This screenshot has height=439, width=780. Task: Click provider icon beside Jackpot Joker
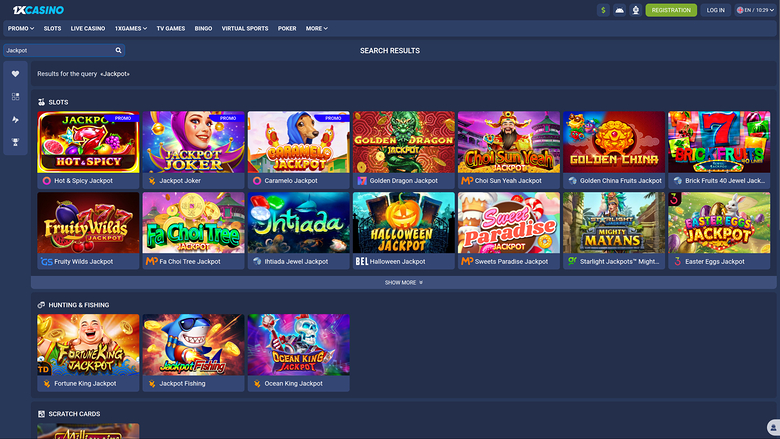pyautogui.click(x=152, y=181)
